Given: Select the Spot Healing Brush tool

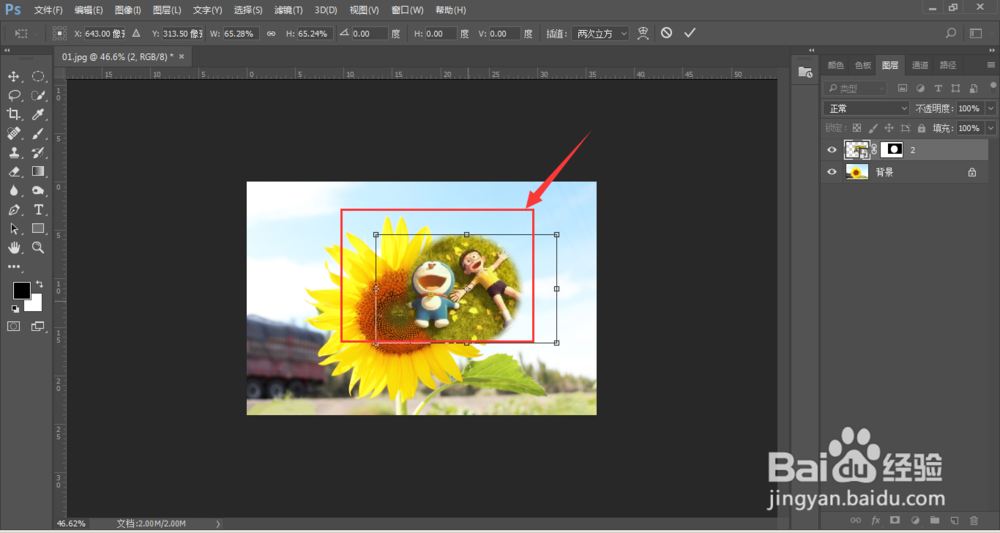Looking at the screenshot, I should pos(13,134).
